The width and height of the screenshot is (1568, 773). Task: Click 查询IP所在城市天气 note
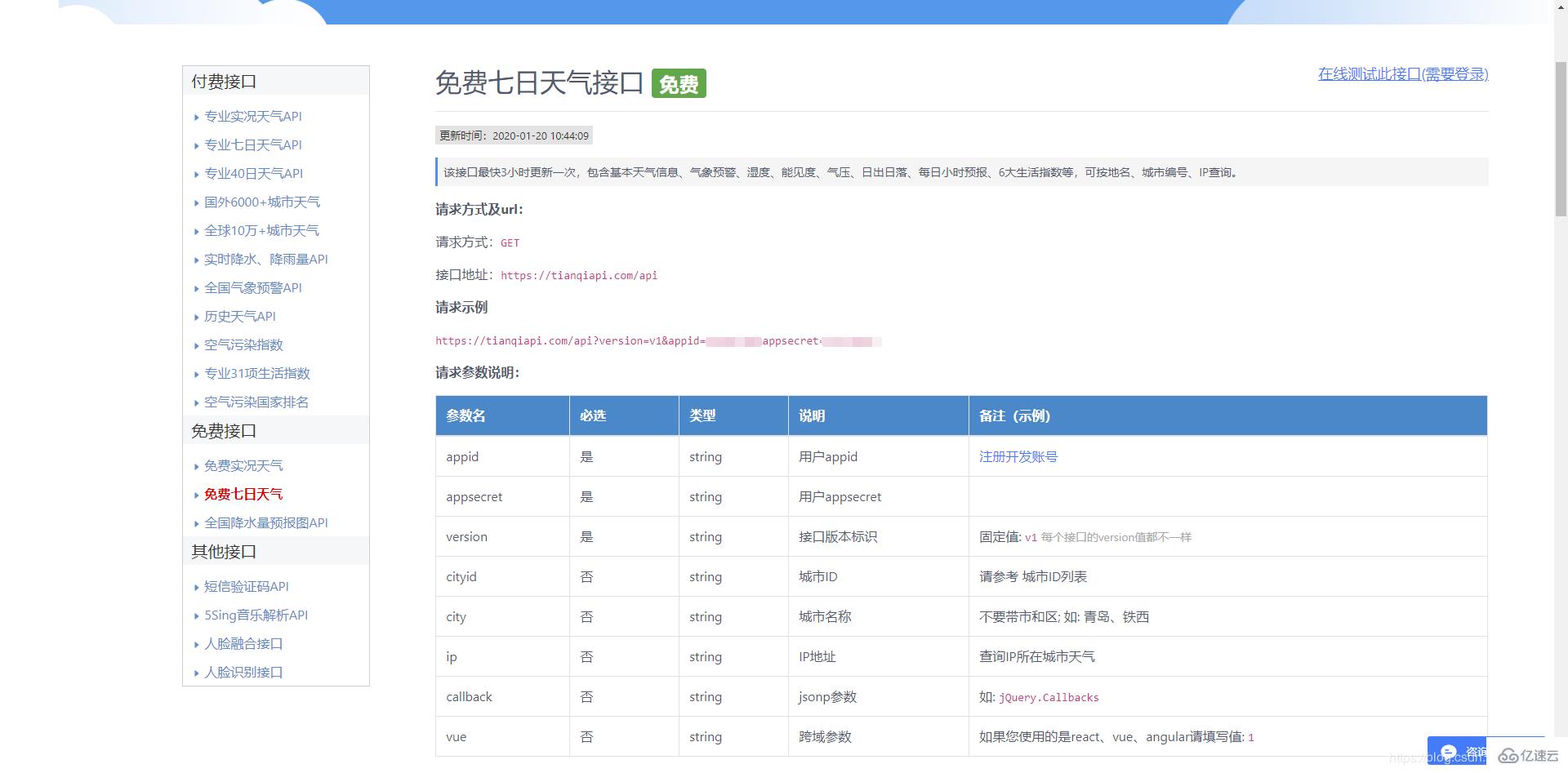pos(1037,656)
